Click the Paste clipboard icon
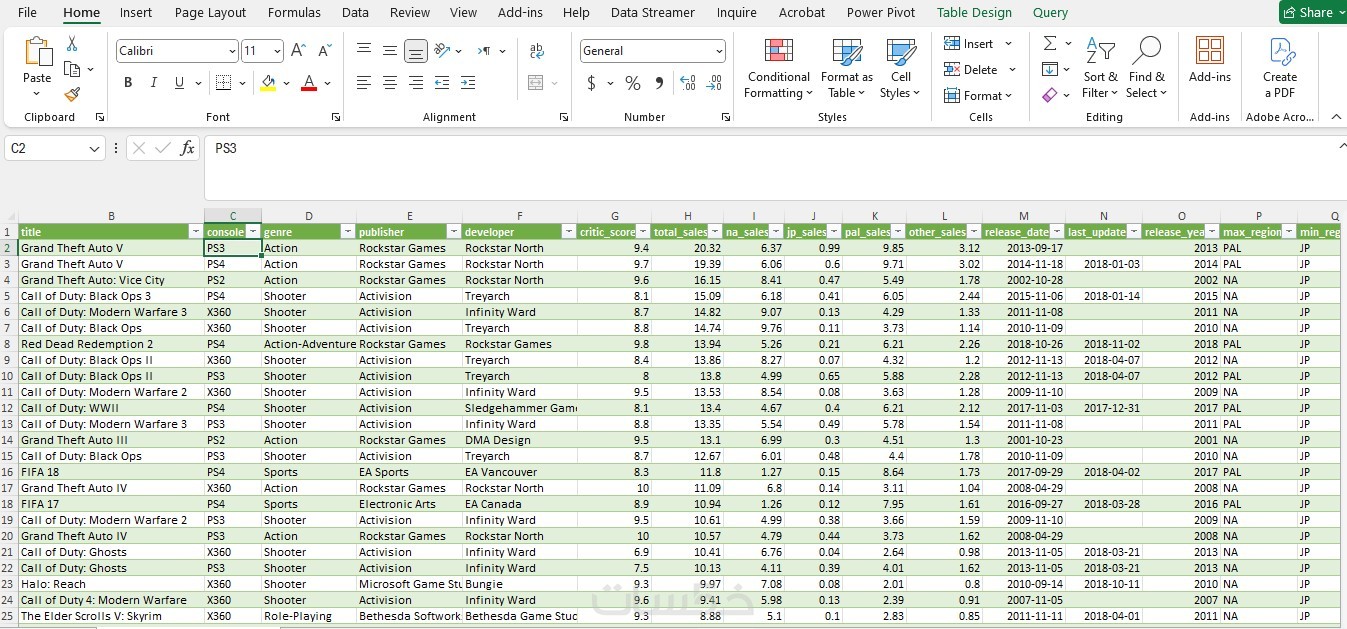 [x=37, y=53]
